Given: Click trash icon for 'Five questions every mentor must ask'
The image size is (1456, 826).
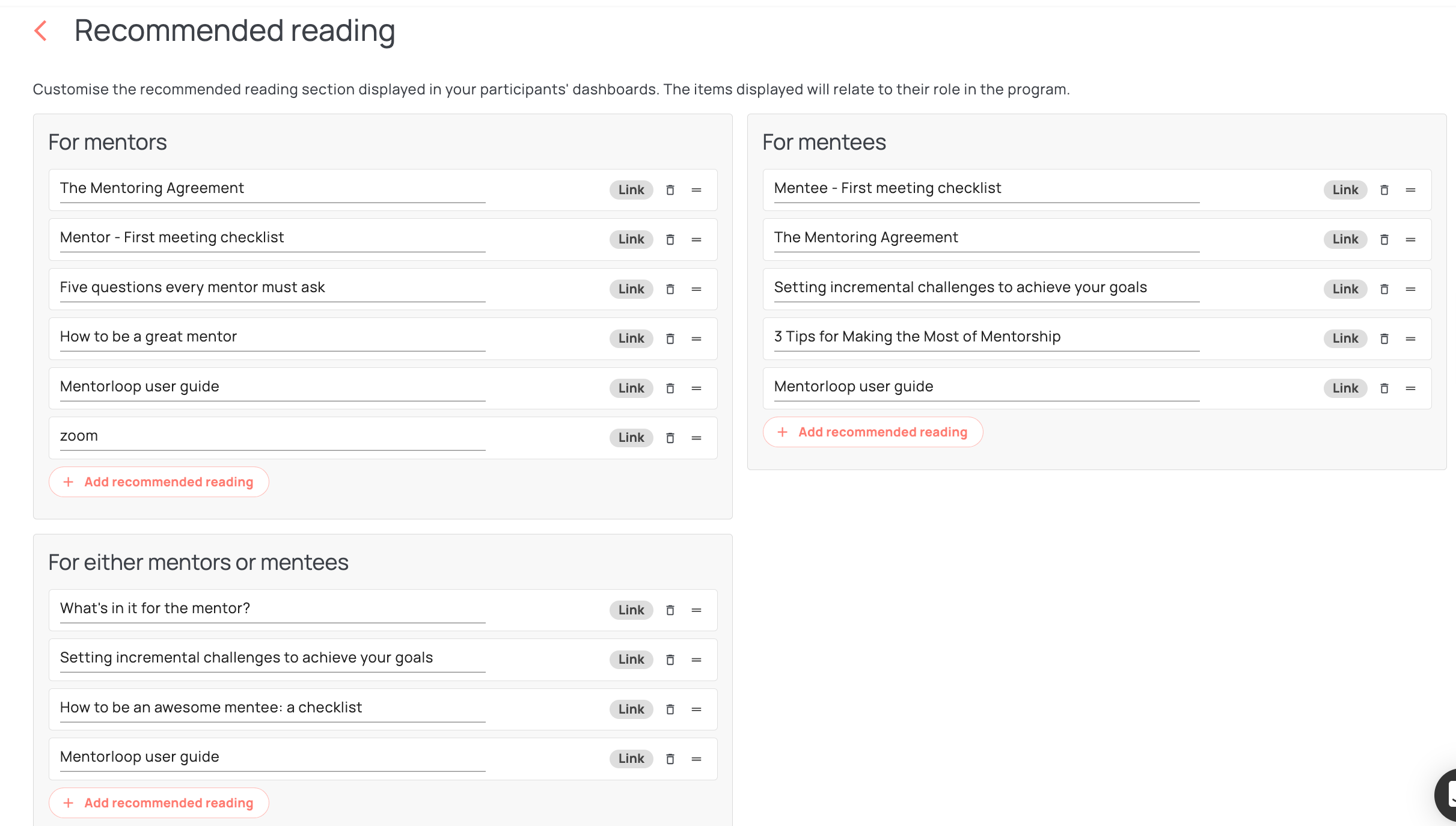Looking at the screenshot, I should pyautogui.click(x=670, y=289).
